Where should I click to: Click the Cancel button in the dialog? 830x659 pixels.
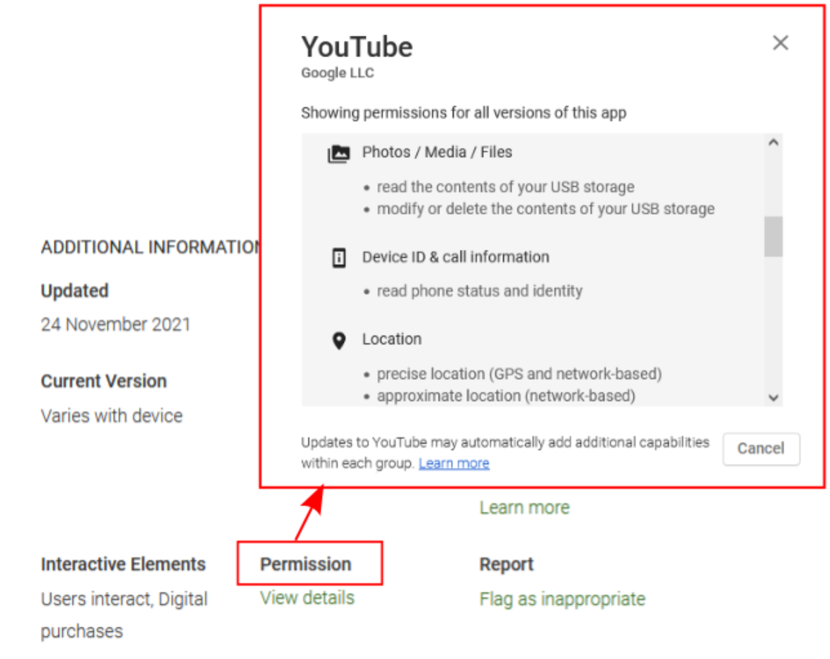761,449
